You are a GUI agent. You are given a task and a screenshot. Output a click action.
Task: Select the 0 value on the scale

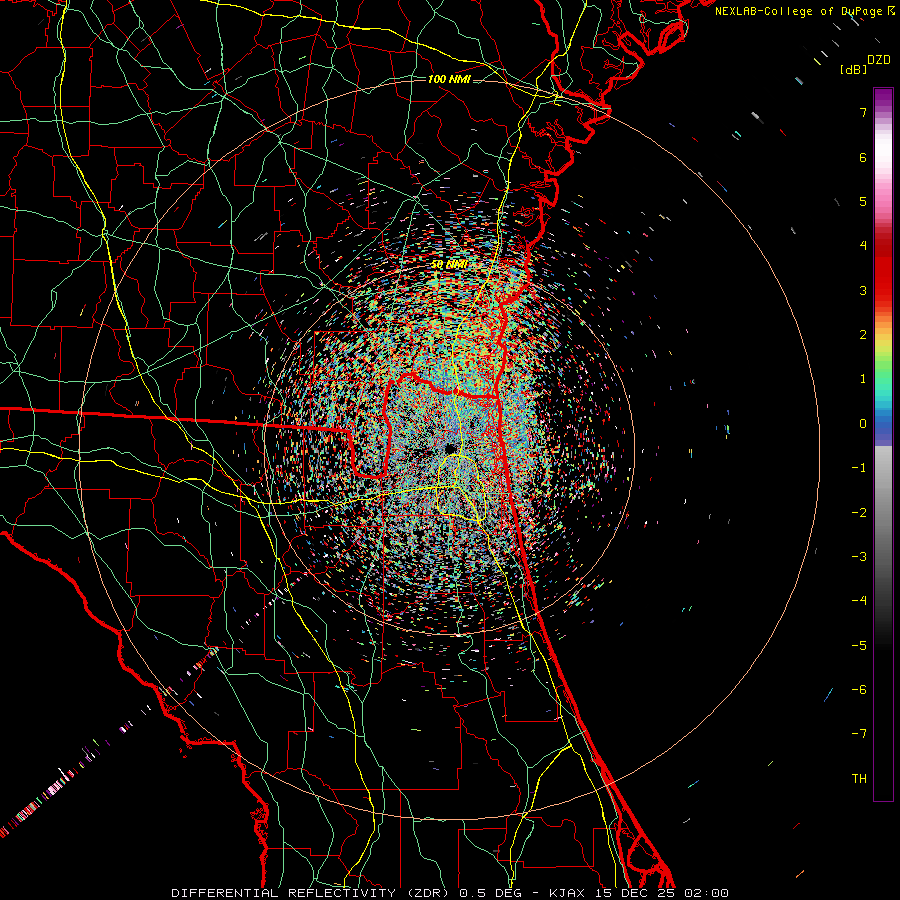coord(863,424)
